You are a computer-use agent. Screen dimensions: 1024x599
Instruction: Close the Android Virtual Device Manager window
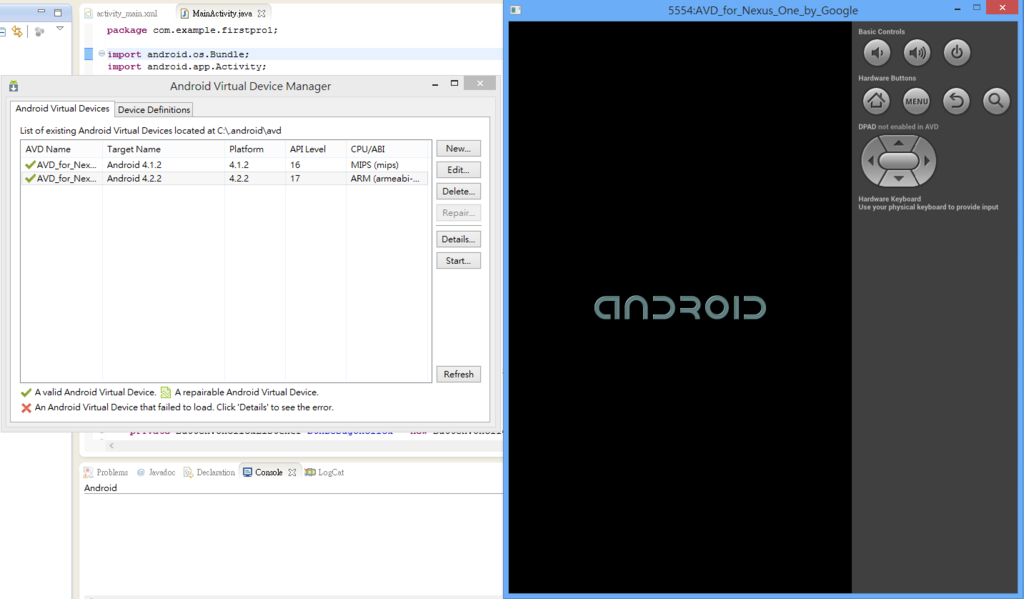[480, 83]
